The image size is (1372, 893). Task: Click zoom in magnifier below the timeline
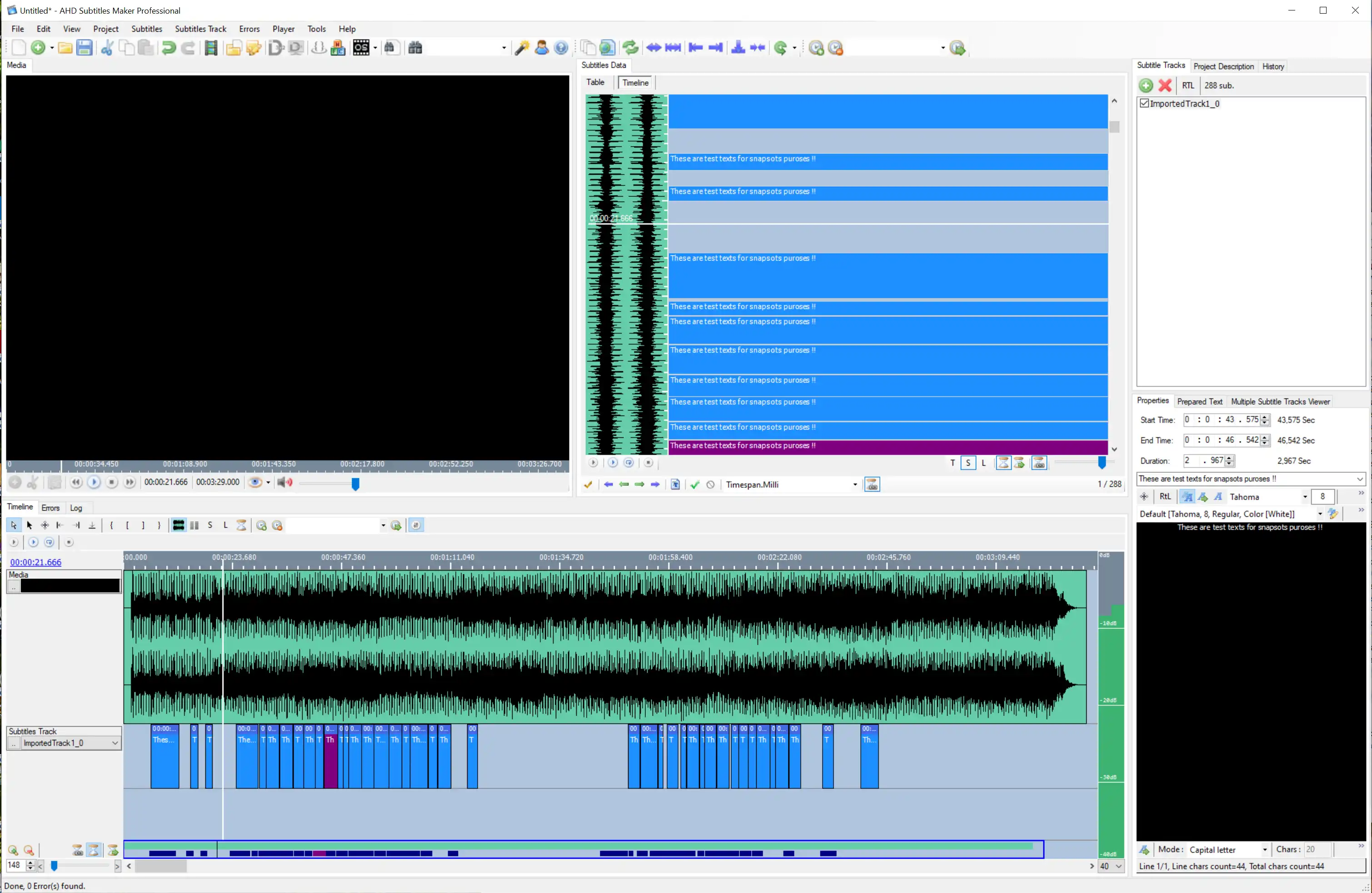13,850
